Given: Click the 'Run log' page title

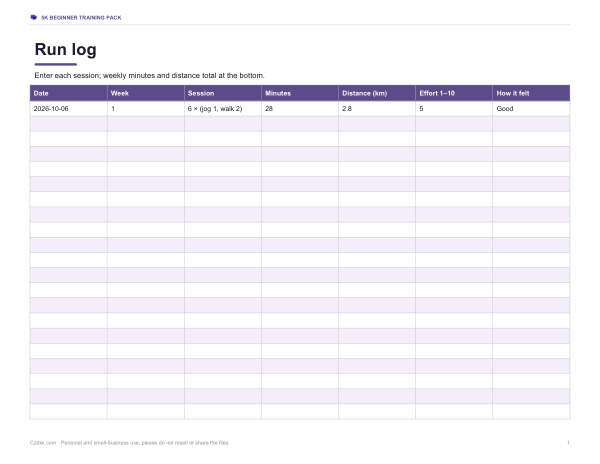Looking at the screenshot, I should tap(65, 49).
